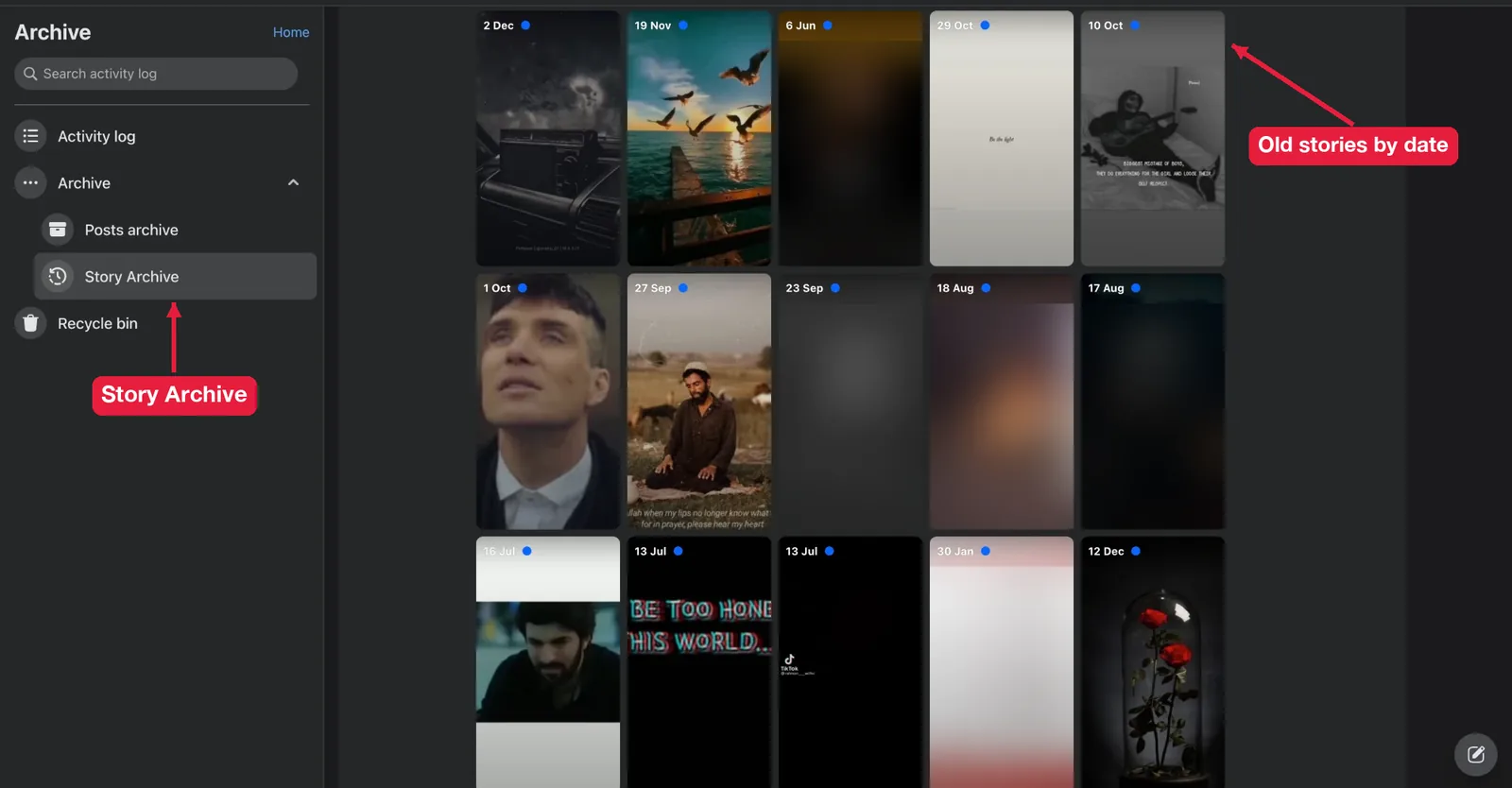The height and width of the screenshot is (788, 1512).
Task: Open the 6 Jun story
Action: point(850,138)
